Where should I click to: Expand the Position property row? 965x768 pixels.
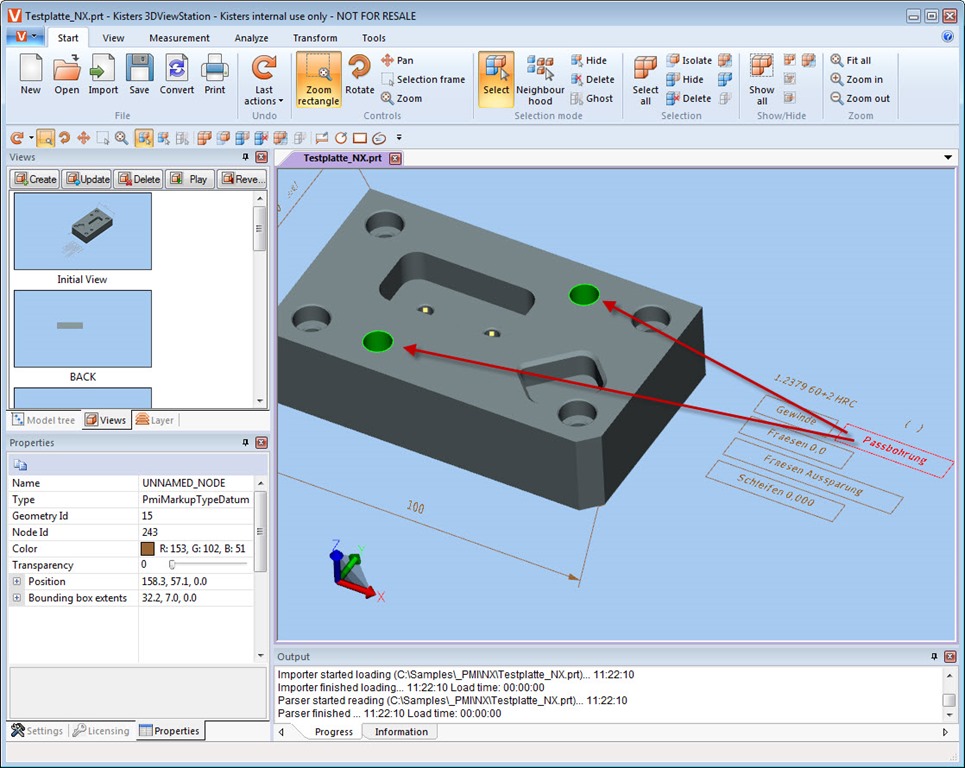click(x=17, y=582)
